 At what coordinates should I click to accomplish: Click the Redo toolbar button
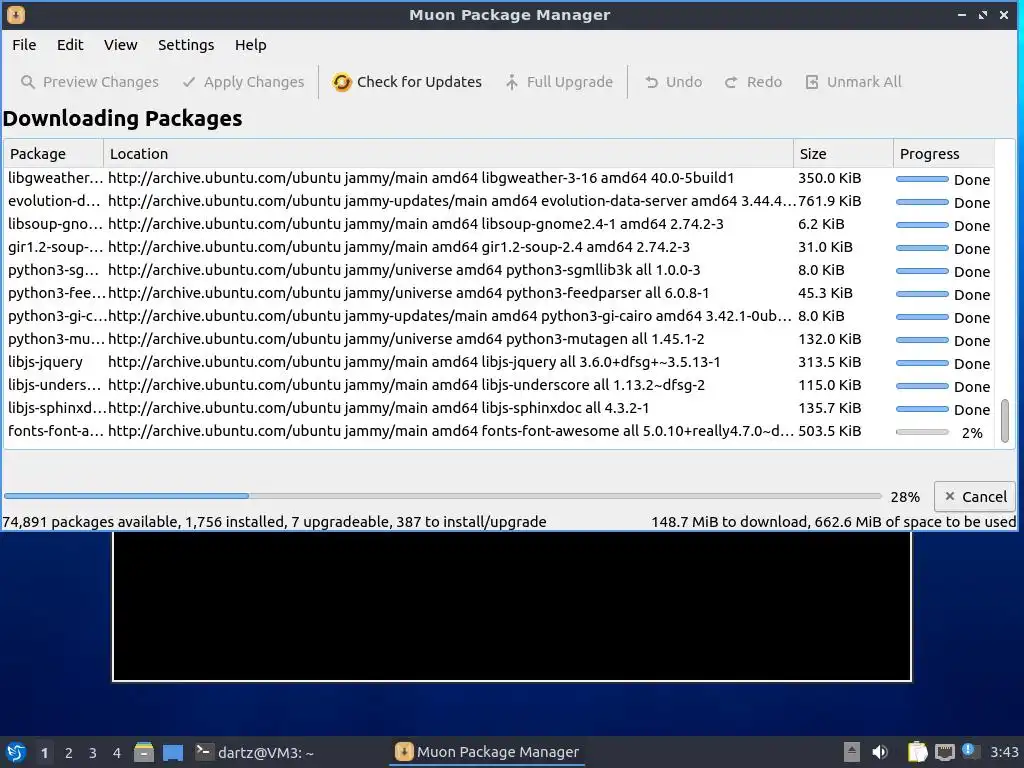click(x=754, y=82)
